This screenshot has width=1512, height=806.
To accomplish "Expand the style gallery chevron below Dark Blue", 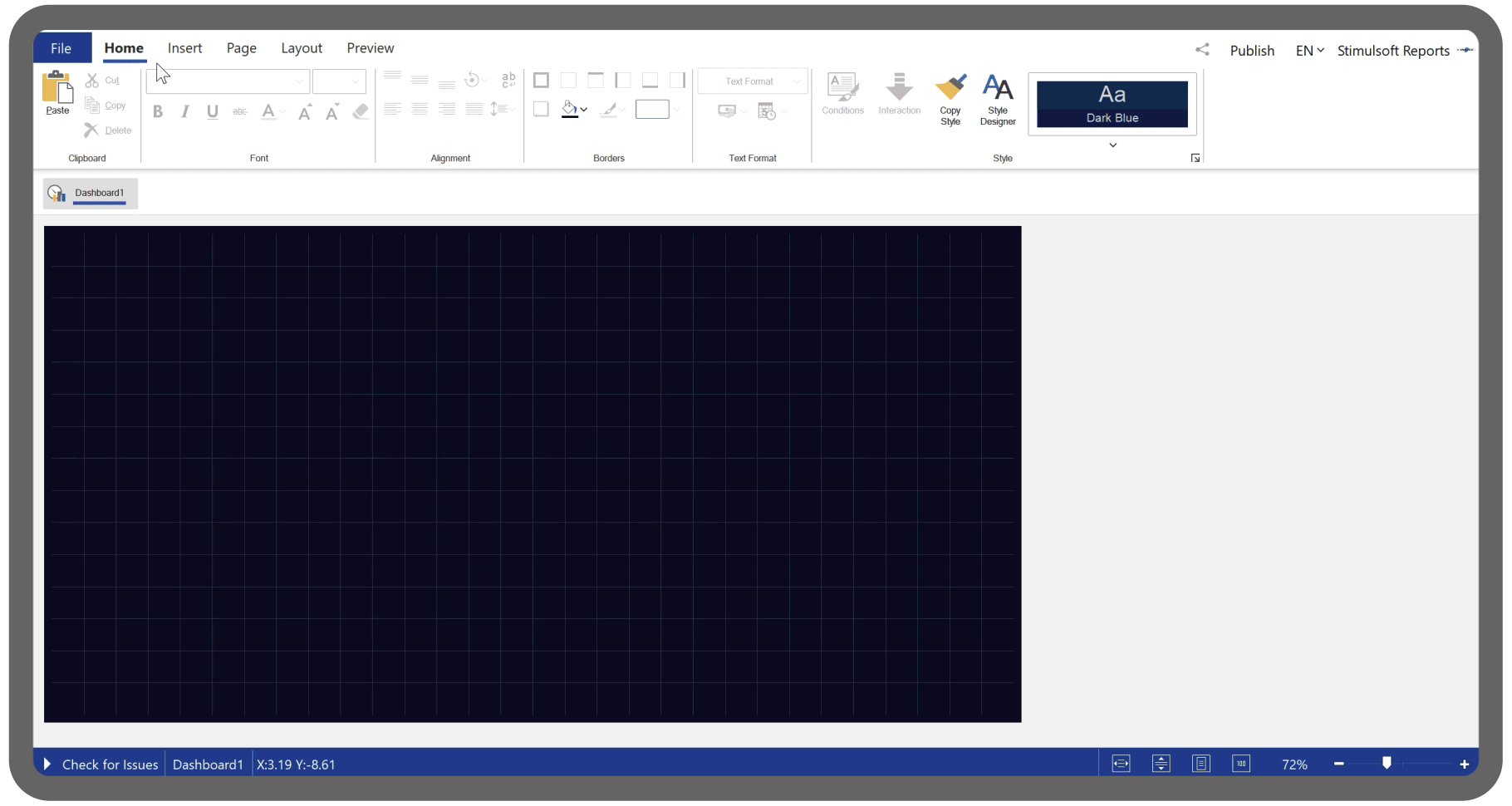I will coord(1112,145).
